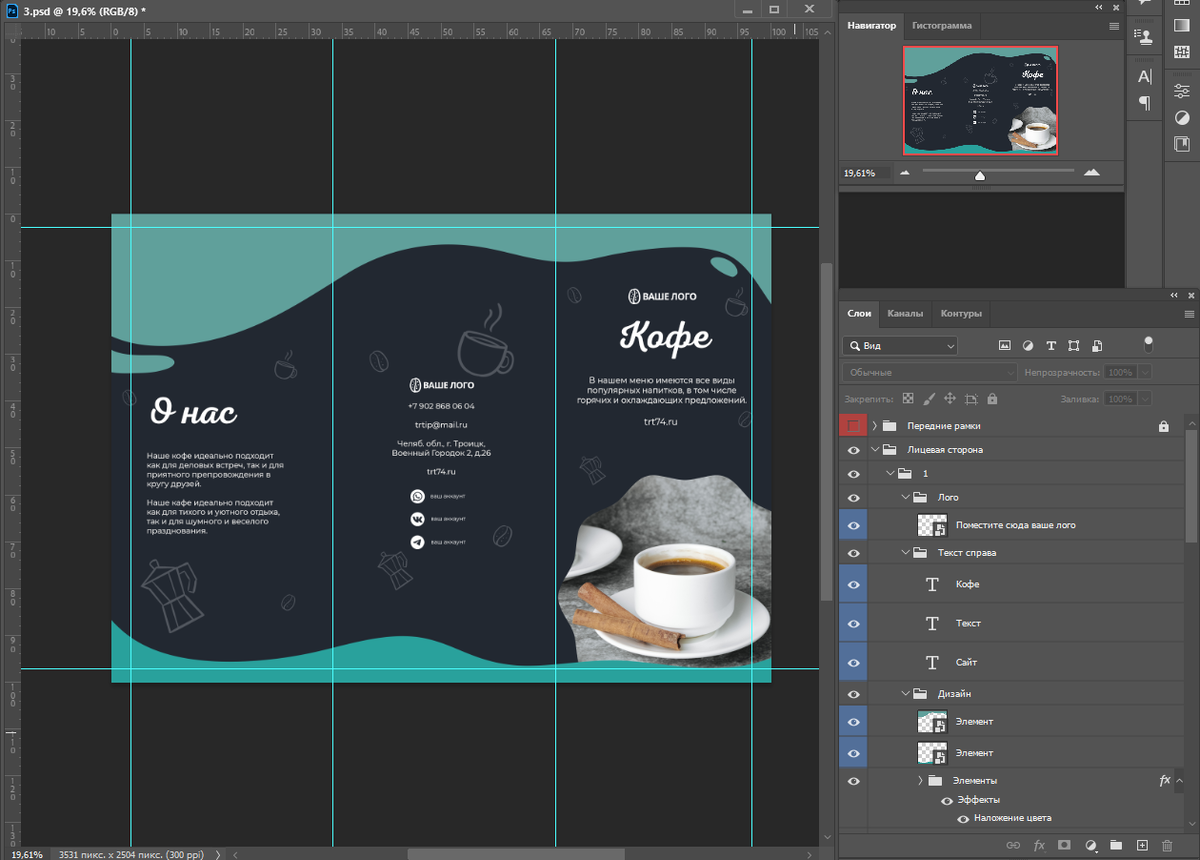Collapse the Текст справа group
The width and height of the screenshot is (1200, 860).
[x=906, y=552]
